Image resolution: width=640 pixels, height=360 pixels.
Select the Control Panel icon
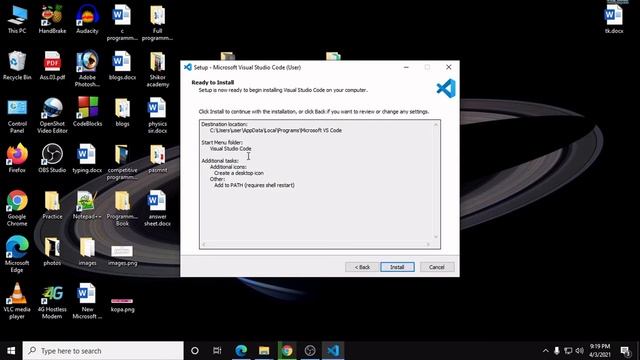tap(17, 116)
